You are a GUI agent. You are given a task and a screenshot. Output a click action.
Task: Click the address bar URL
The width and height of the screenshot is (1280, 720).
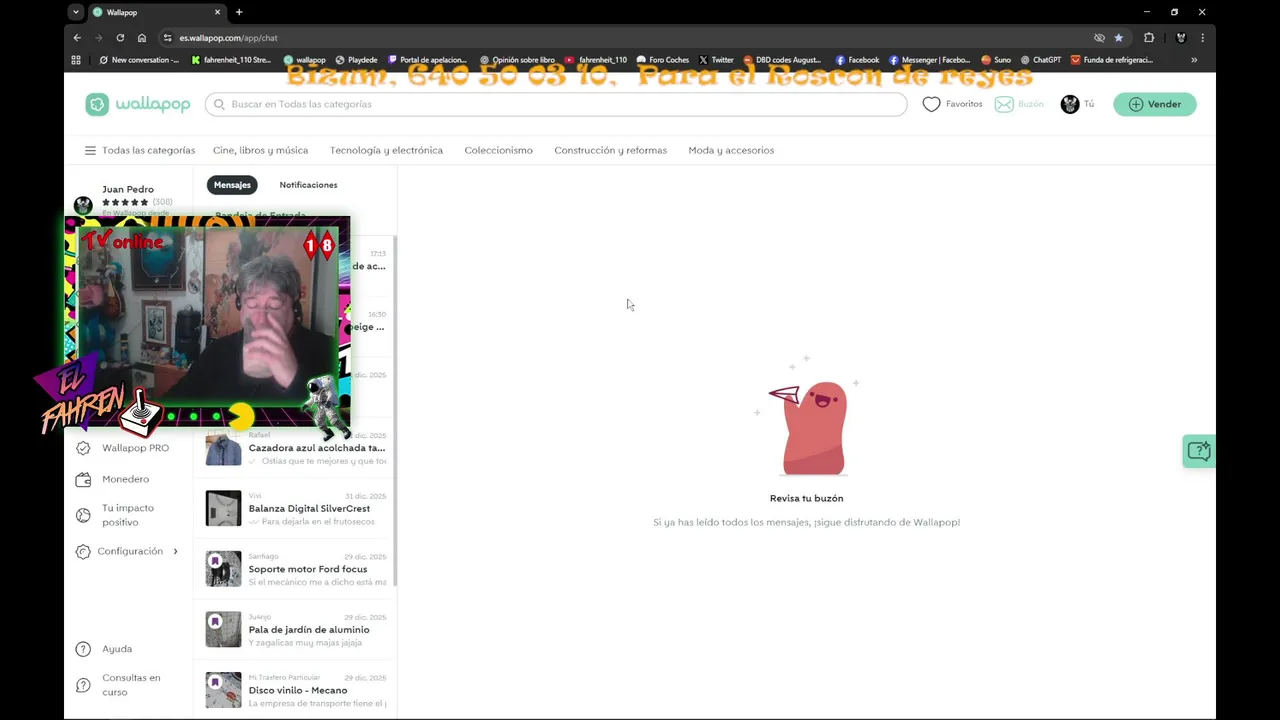click(229, 38)
